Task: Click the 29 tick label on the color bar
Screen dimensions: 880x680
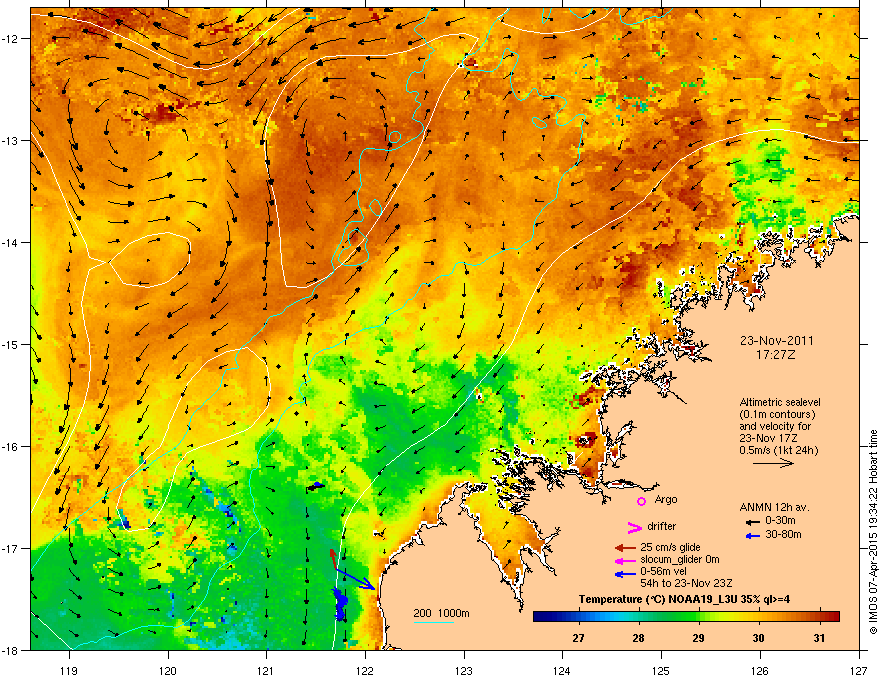Action: click(x=699, y=638)
